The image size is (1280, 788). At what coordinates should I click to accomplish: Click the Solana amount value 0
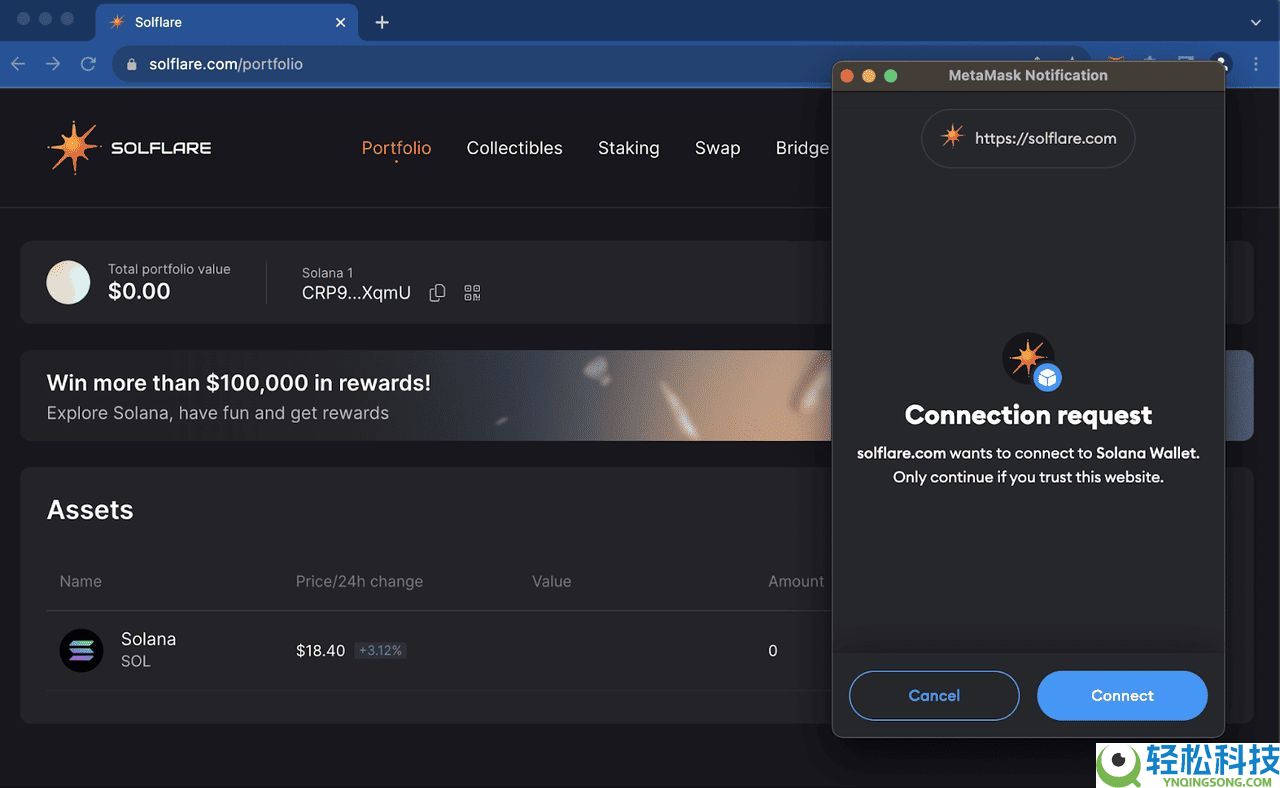pyautogui.click(x=772, y=651)
